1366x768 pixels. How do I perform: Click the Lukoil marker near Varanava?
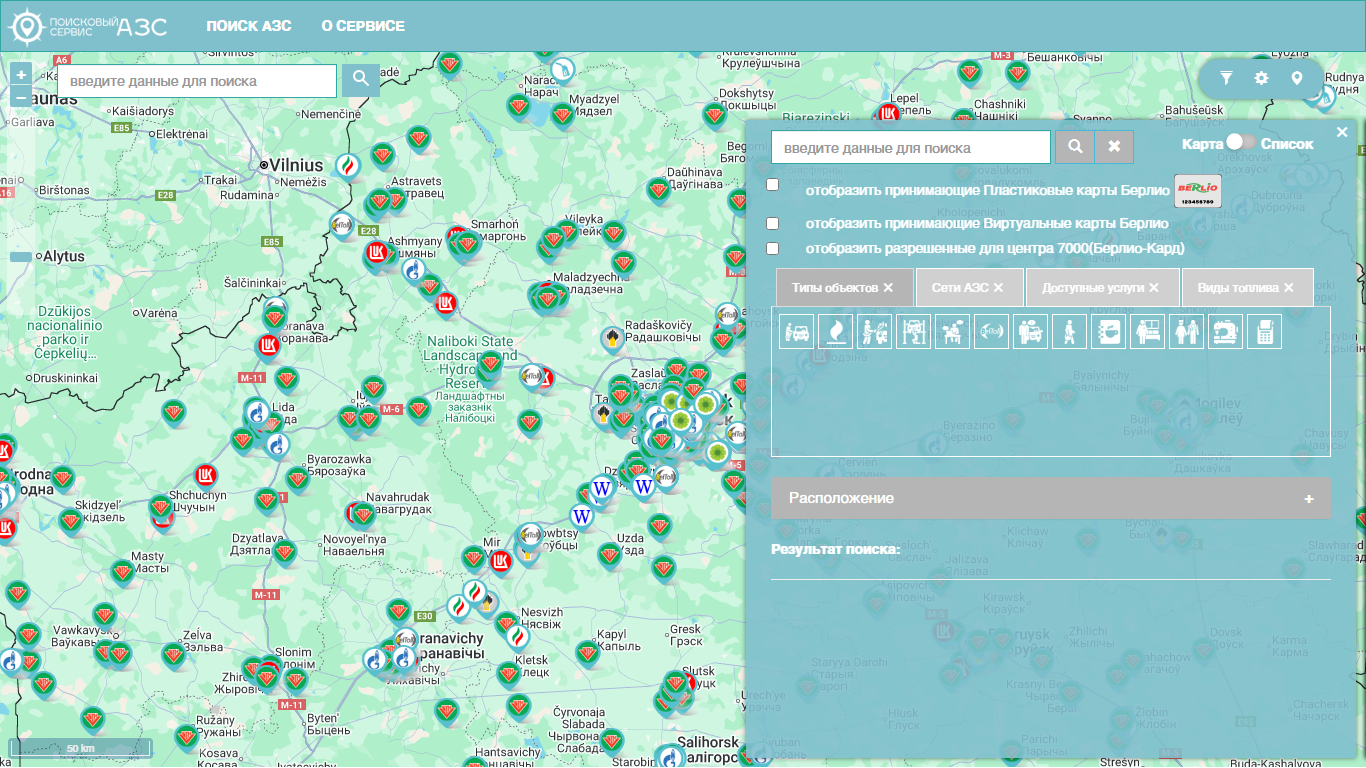(x=267, y=346)
